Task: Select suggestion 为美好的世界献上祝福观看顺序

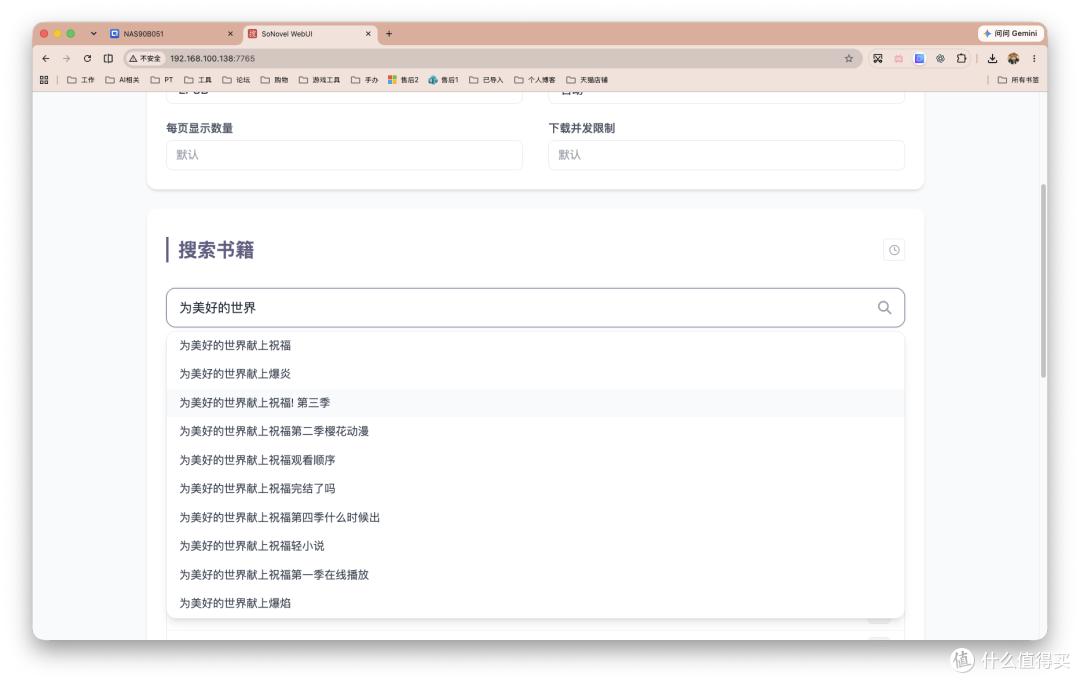Action: click(x=535, y=460)
